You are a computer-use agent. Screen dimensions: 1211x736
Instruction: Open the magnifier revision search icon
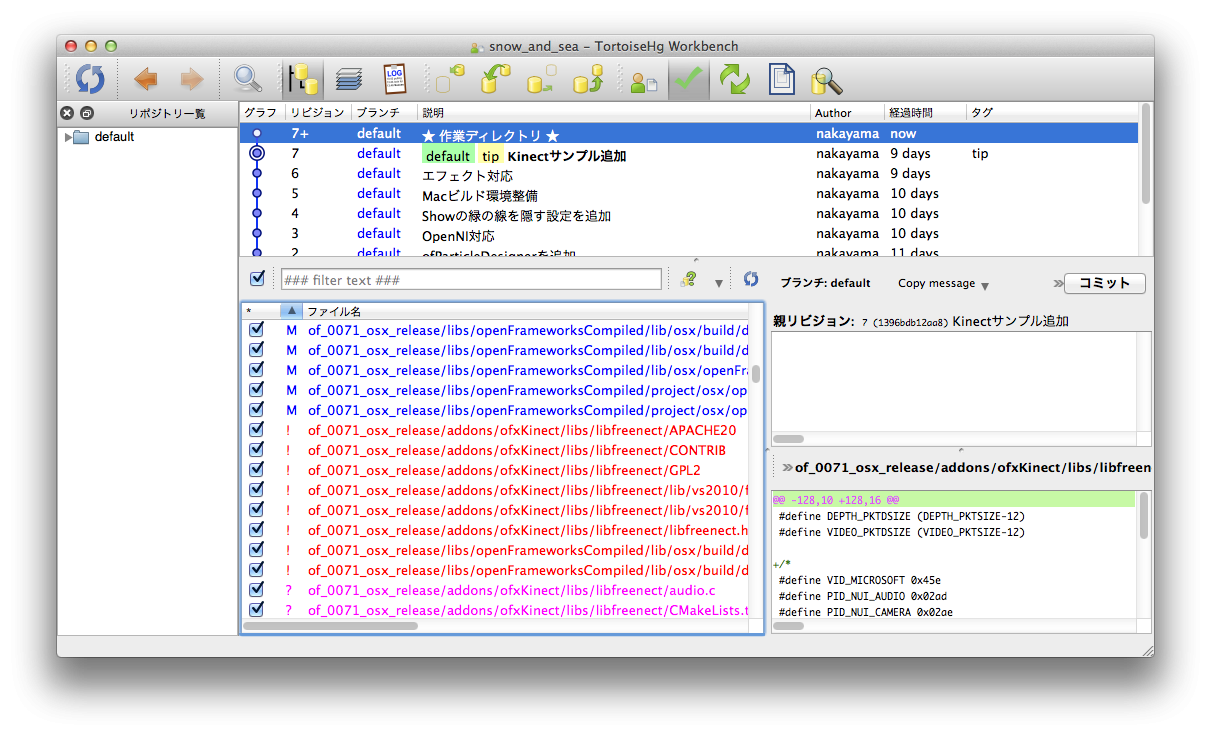coord(247,79)
